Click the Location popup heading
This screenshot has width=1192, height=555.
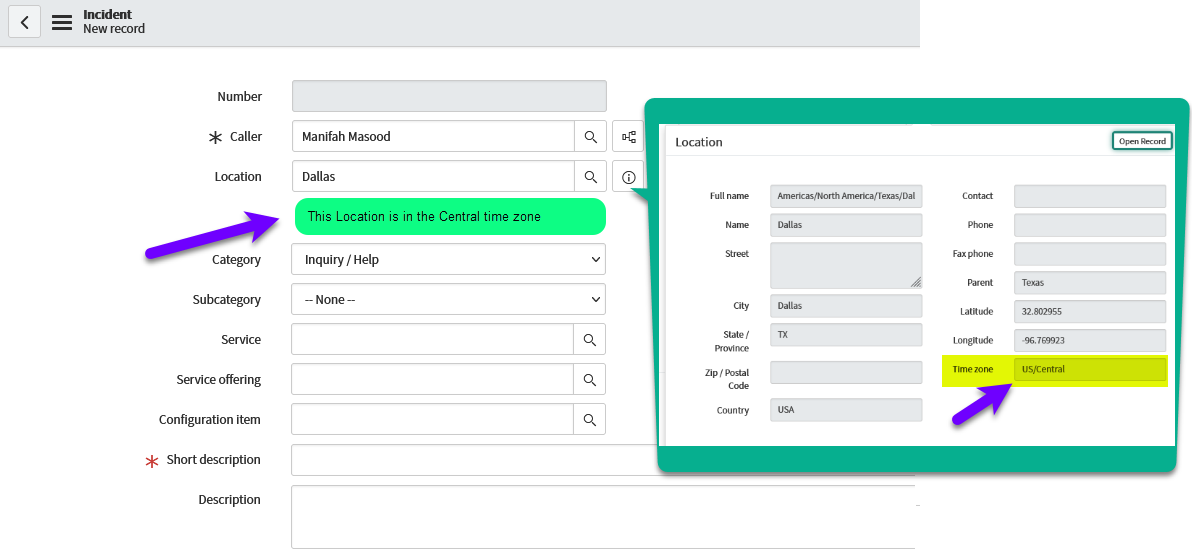coord(699,141)
